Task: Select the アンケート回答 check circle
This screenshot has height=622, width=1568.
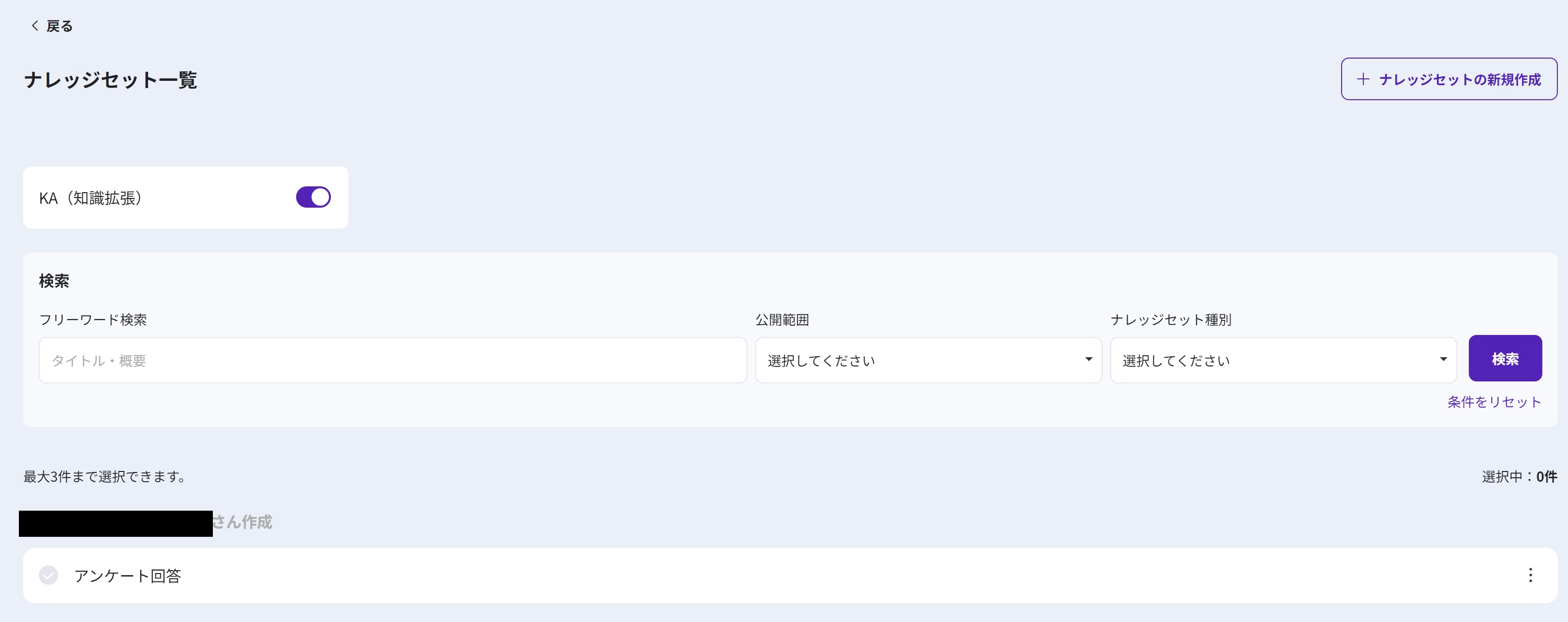Action: pyautogui.click(x=49, y=575)
